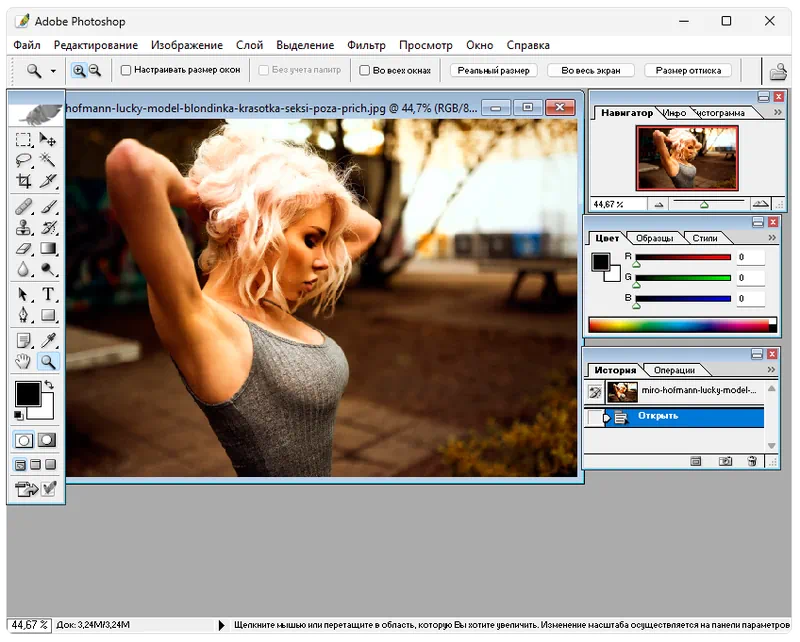Click the trash icon in History panel
Image resolution: width=800 pixels, height=642 pixels.
752,461
